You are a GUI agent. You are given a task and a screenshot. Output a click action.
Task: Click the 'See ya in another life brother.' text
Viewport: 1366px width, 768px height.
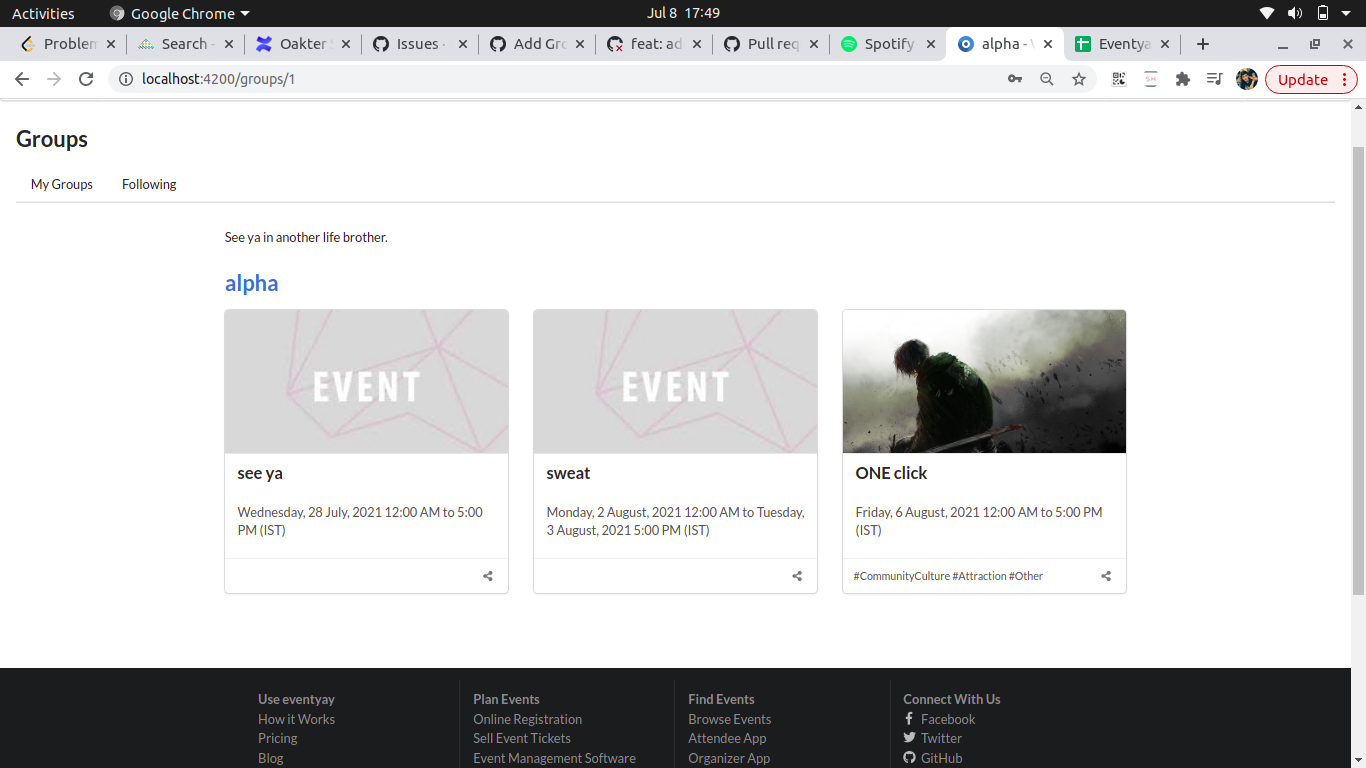(x=306, y=238)
